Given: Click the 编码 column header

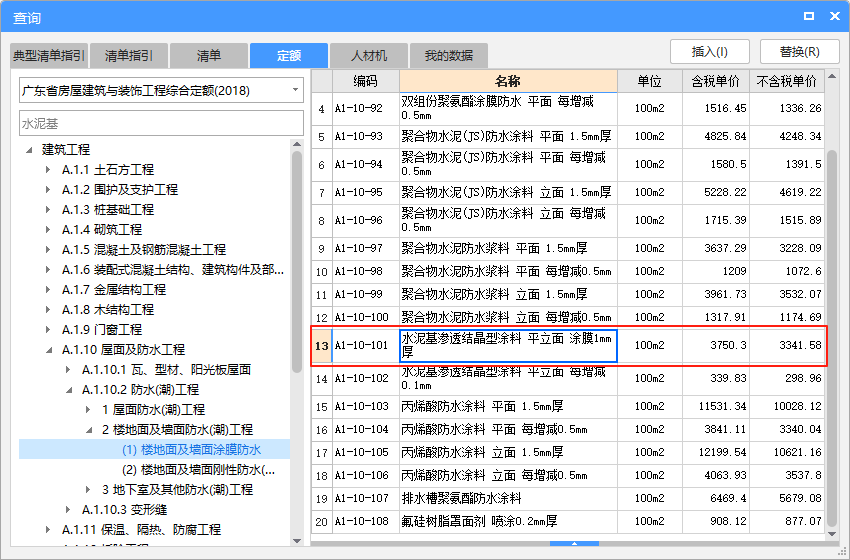Looking at the screenshot, I should point(365,81).
